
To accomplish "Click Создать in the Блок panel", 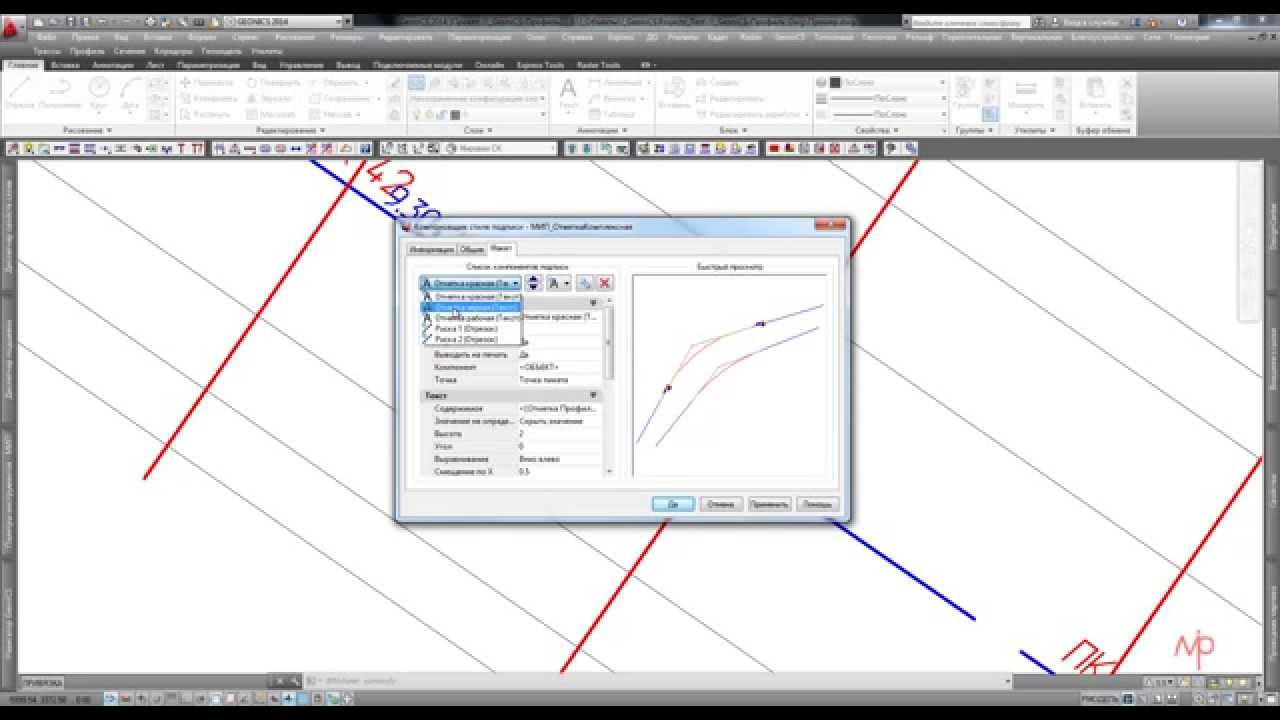I will tap(718, 84).
